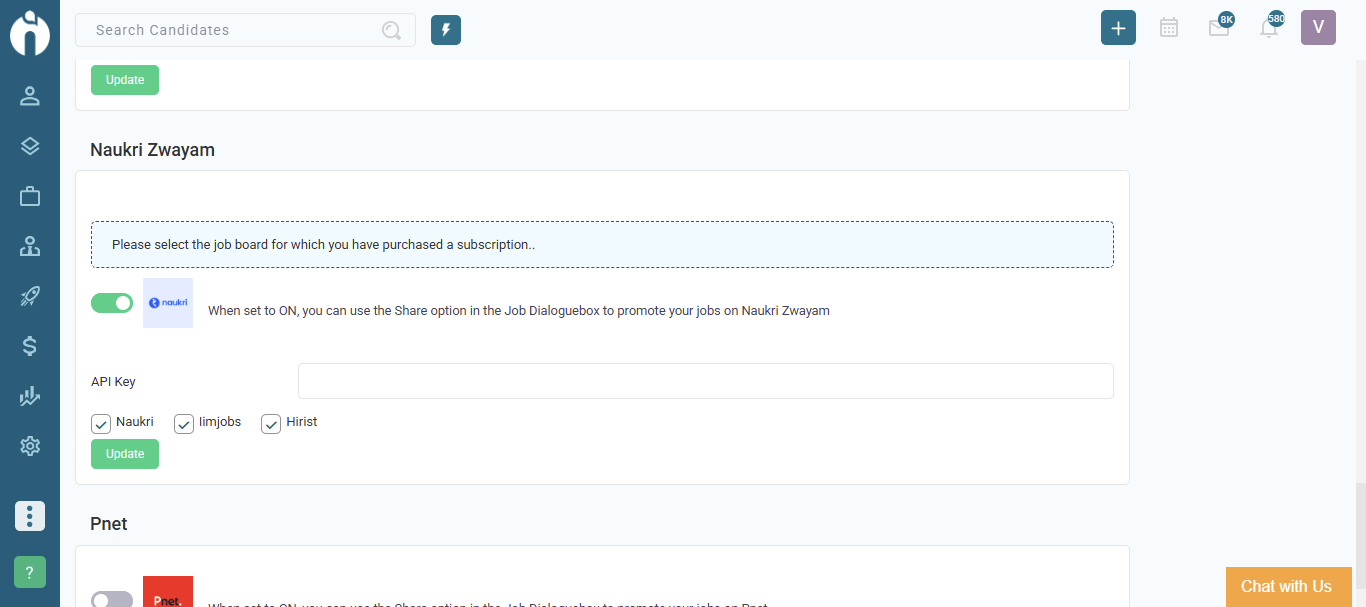The image size is (1366, 607).
Task: Click the lightning bolt quick action icon
Action: (x=446, y=30)
